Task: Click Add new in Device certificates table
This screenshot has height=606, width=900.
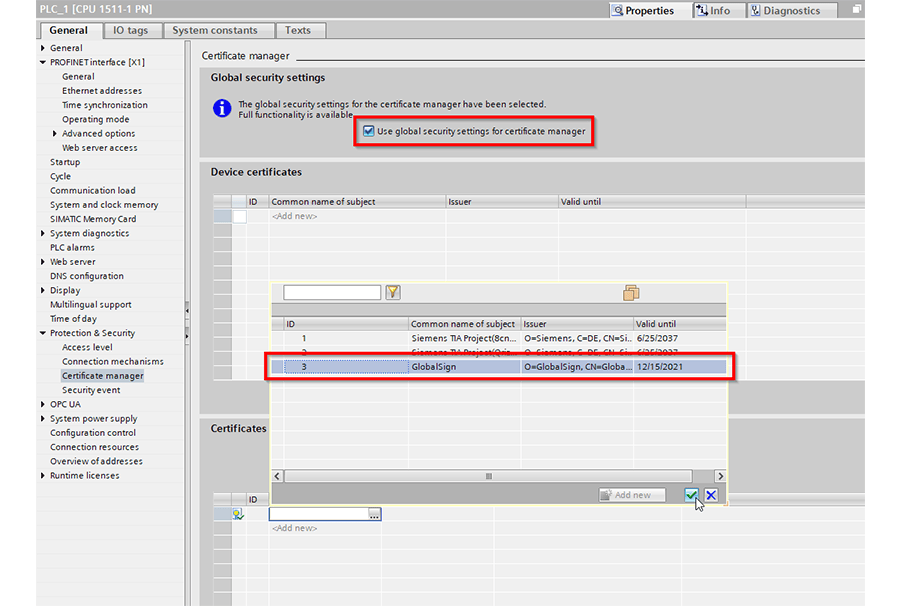Action: (x=294, y=216)
